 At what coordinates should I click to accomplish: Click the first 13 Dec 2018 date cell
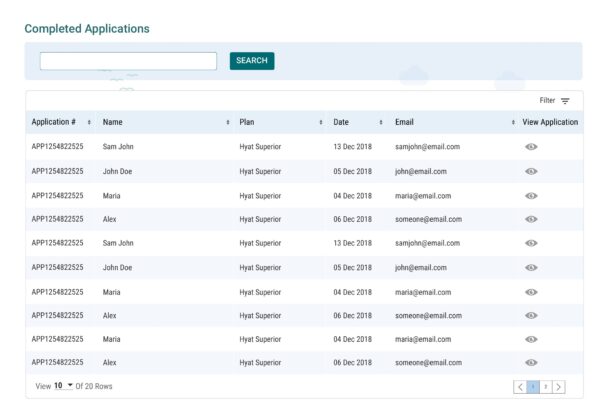(x=352, y=147)
